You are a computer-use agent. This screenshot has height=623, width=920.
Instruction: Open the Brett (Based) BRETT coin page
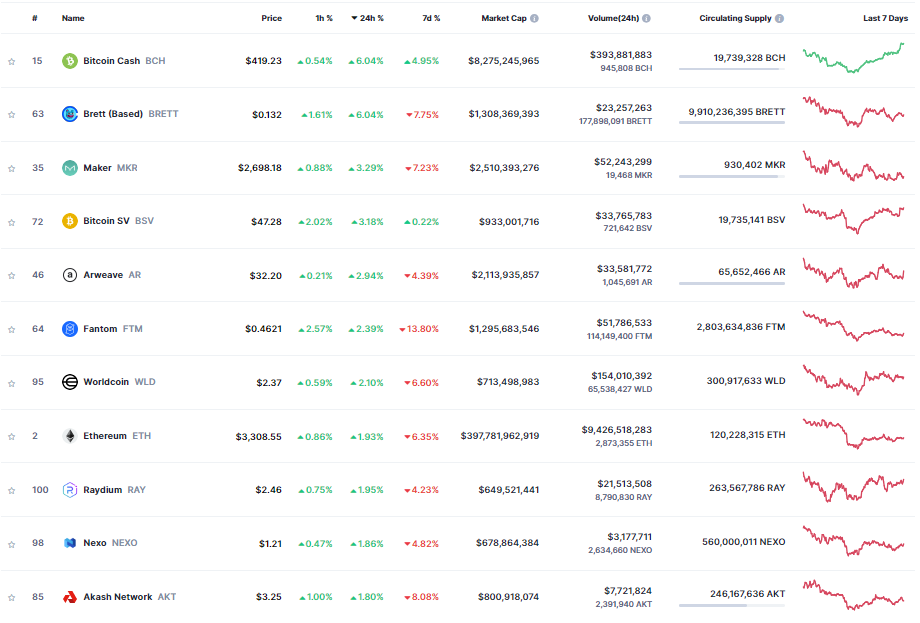(131, 114)
